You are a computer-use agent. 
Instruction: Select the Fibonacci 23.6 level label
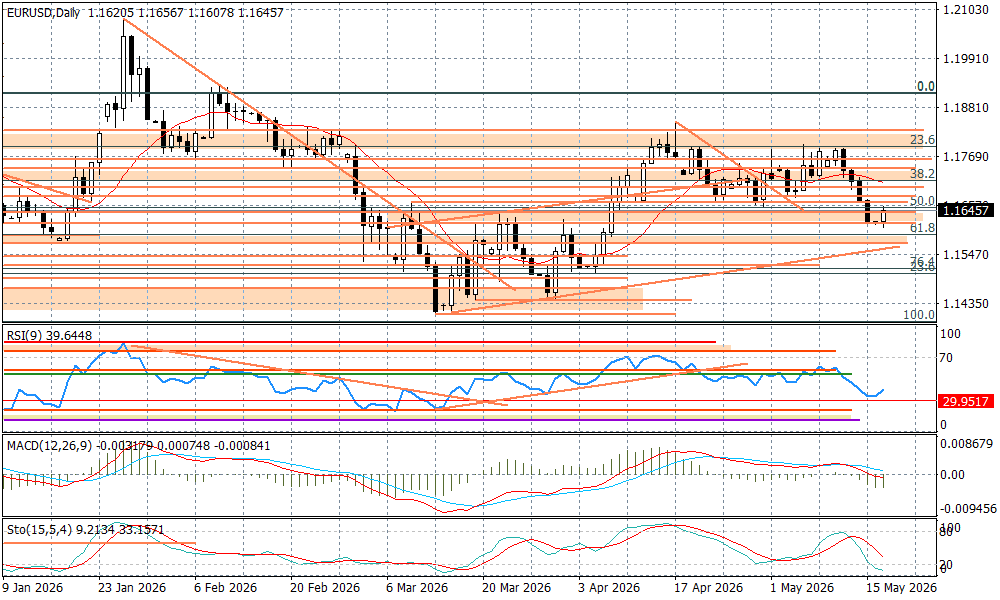(922, 140)
